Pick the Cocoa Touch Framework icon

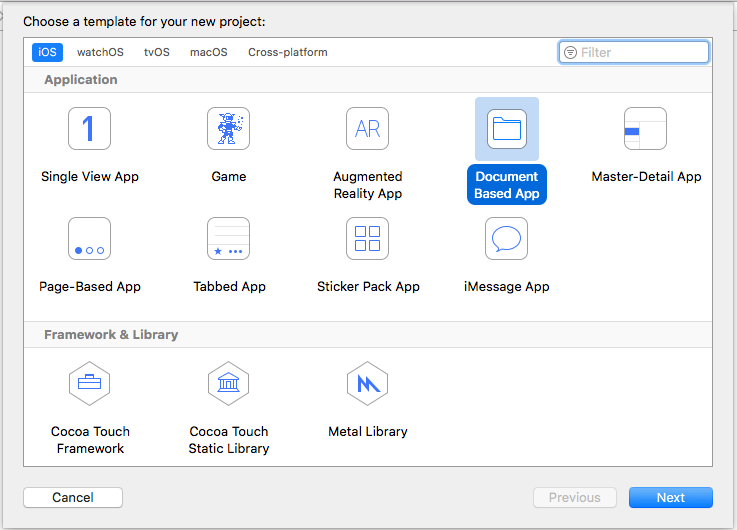click(x=89, y=383)
